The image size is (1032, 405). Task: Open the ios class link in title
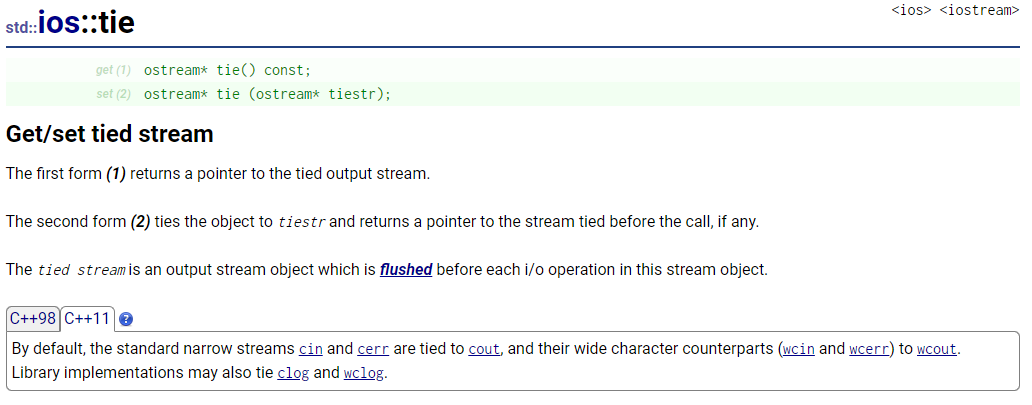(58, 22)
